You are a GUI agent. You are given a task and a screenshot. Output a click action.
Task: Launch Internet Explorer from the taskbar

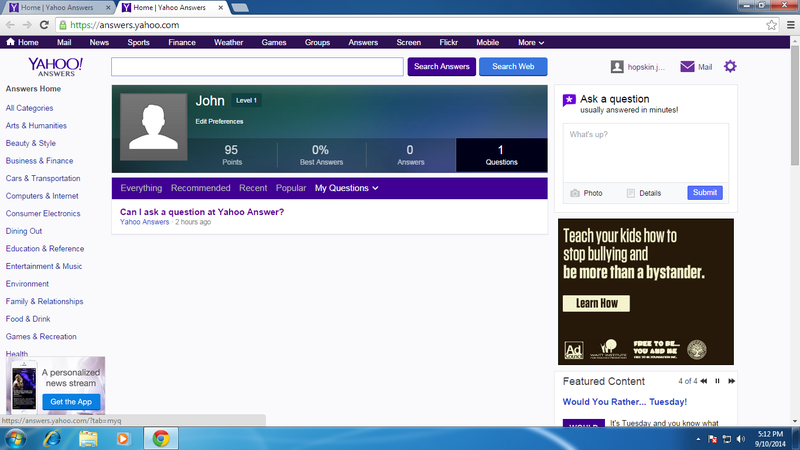coord(52,439)
